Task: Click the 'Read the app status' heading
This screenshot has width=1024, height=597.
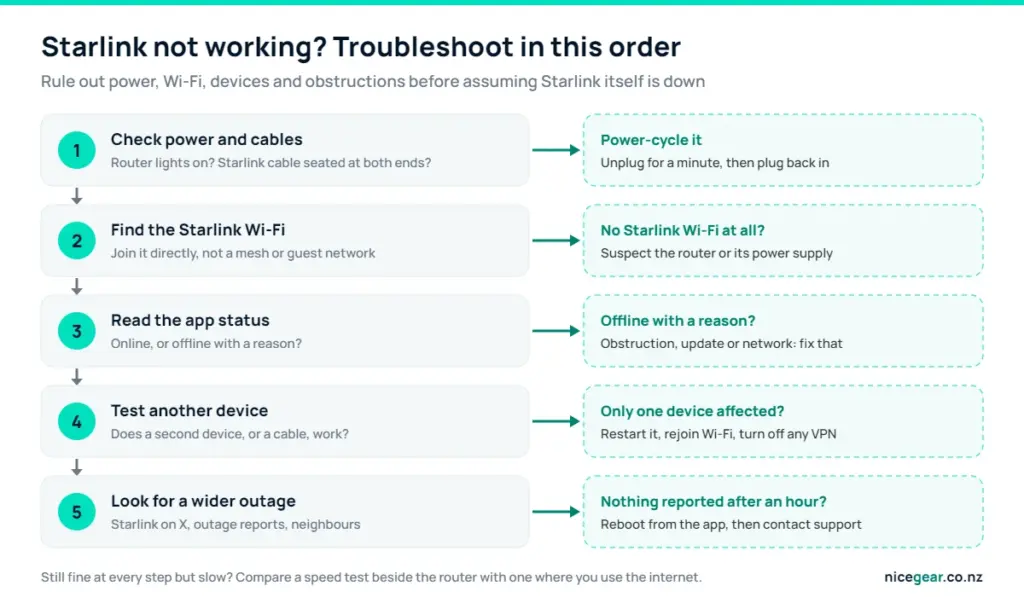Action: (x=190, y=320)
